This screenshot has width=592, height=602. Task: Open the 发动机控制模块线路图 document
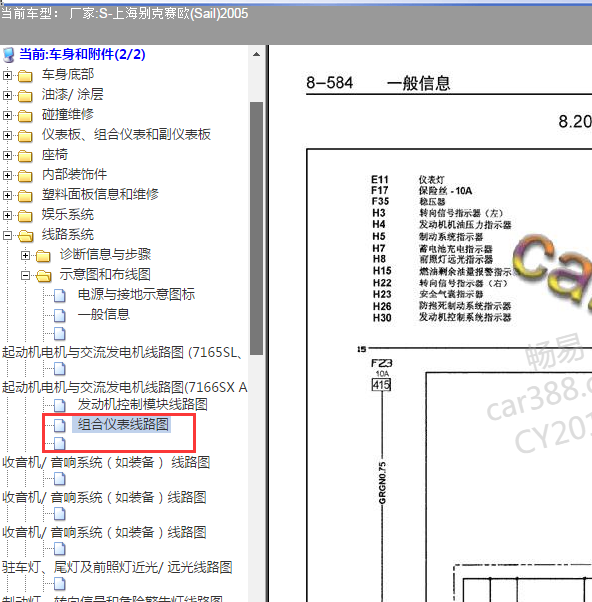tap(142, 404)
